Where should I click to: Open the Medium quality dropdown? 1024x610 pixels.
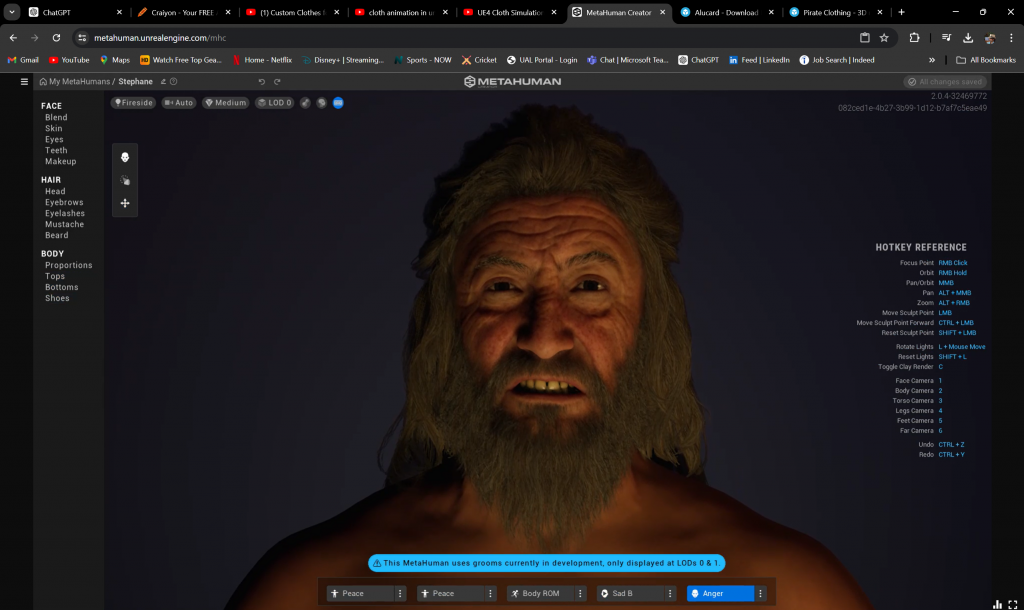tap(225, 103)
